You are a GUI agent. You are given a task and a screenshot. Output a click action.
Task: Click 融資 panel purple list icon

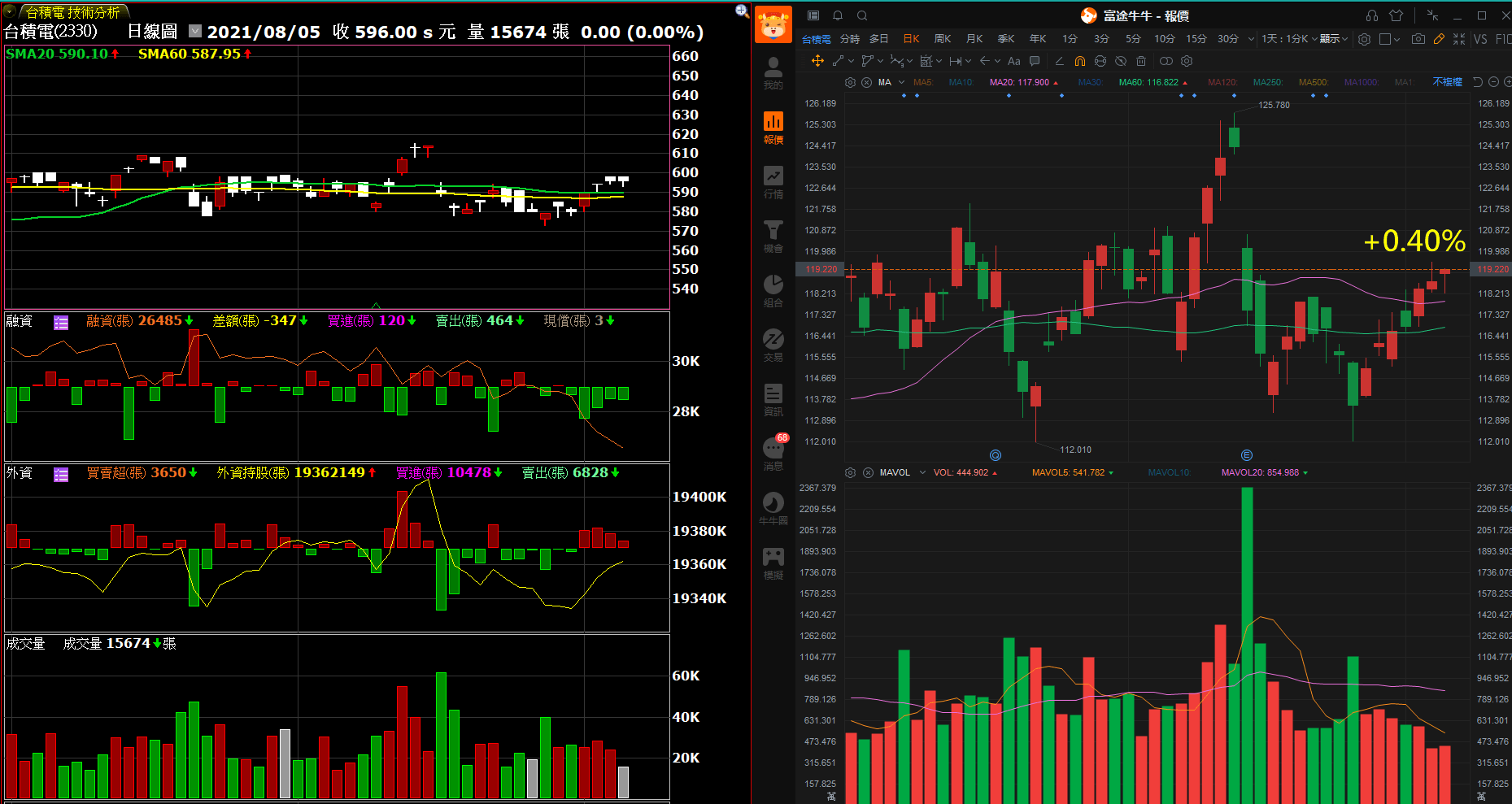[x=61, y=322]
